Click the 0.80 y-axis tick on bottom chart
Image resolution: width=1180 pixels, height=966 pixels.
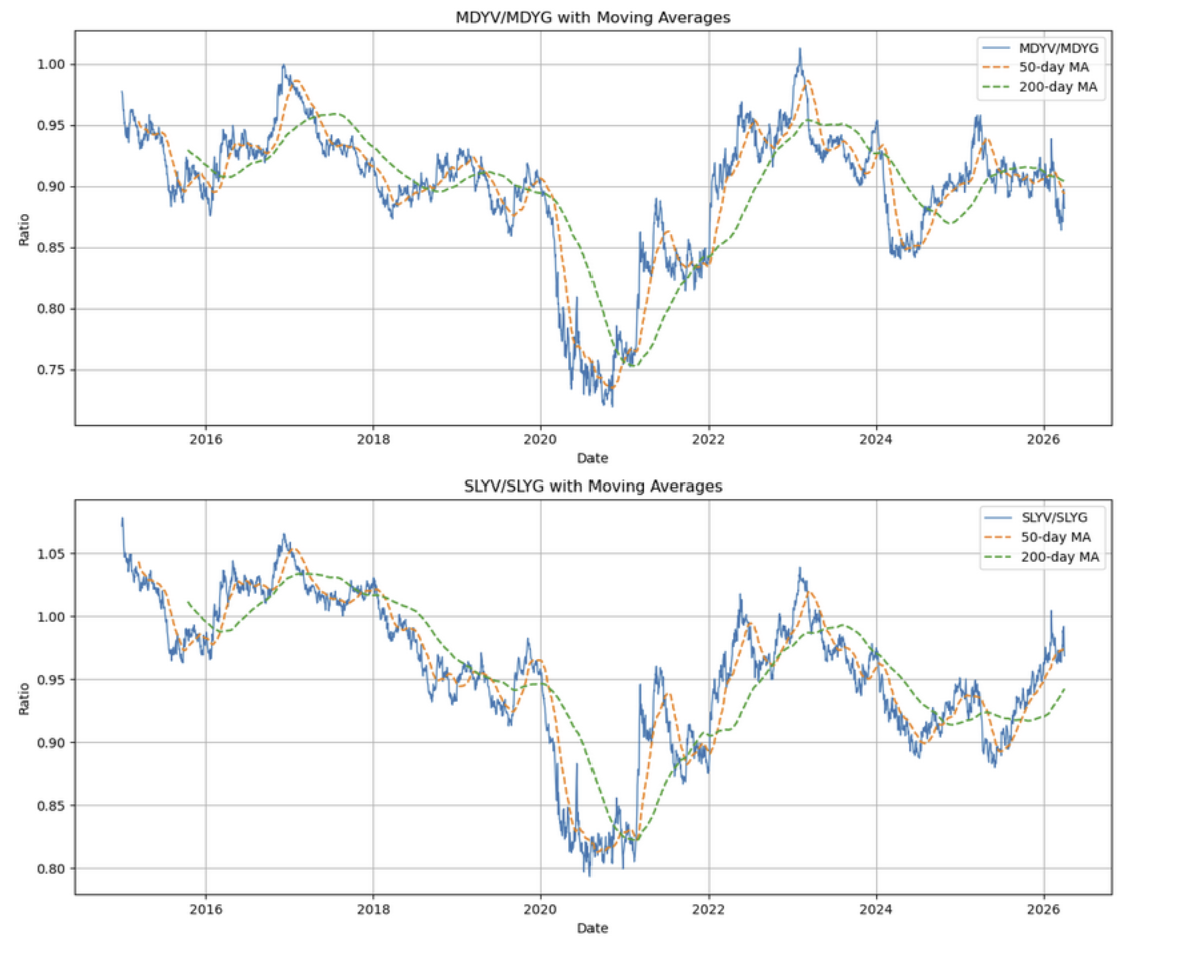pyautogui.click(x=50, y=868)
